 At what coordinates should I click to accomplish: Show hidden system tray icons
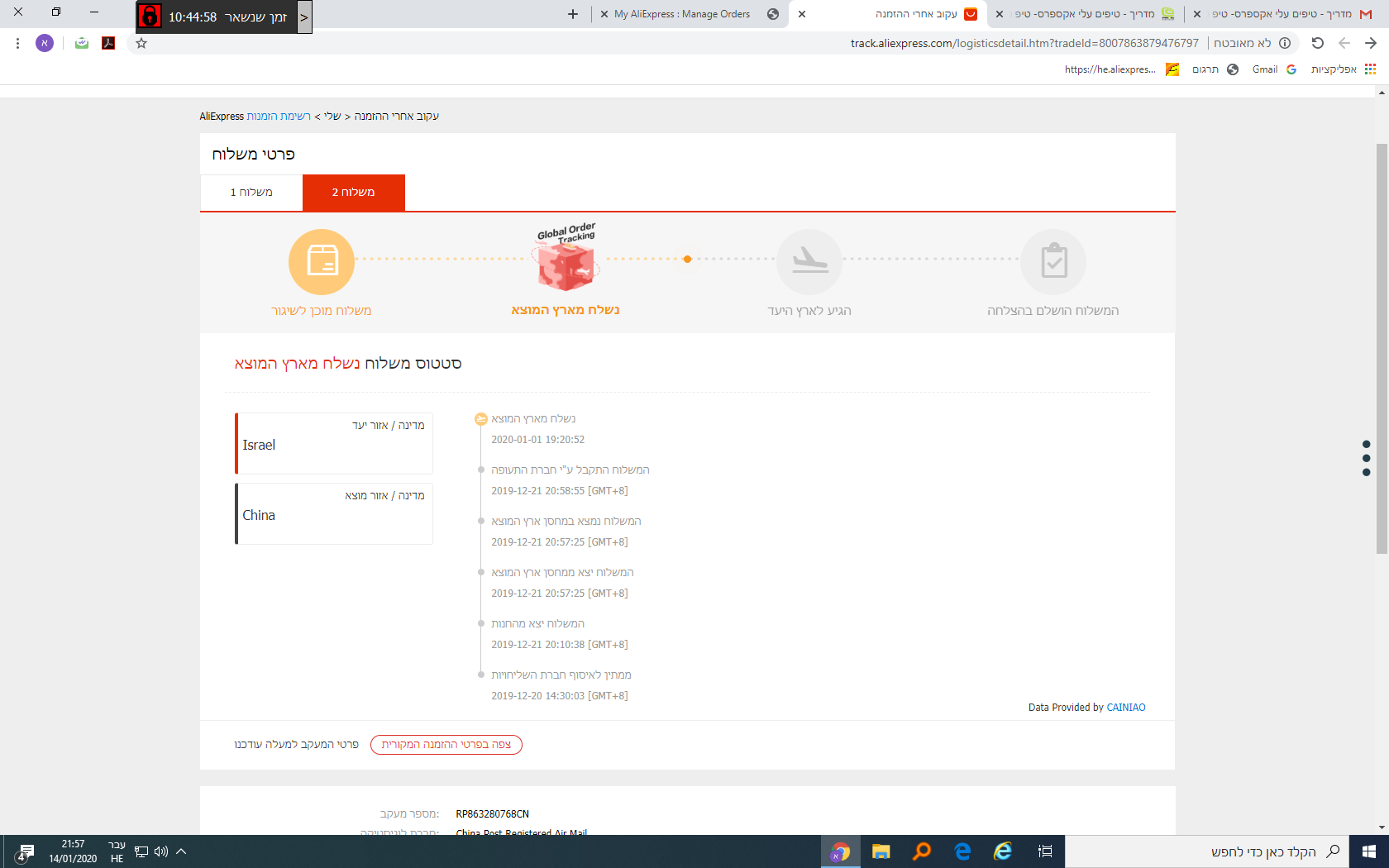coord(181,851)
